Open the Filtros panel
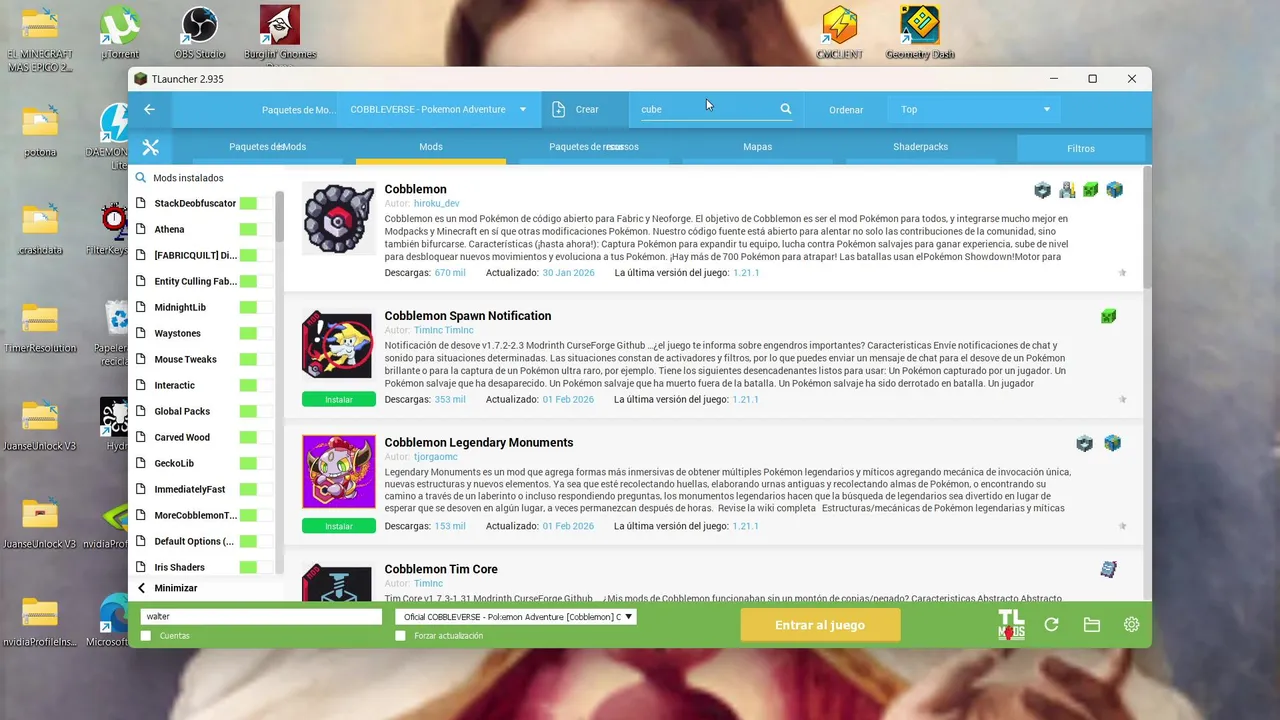 point(1081,148)
